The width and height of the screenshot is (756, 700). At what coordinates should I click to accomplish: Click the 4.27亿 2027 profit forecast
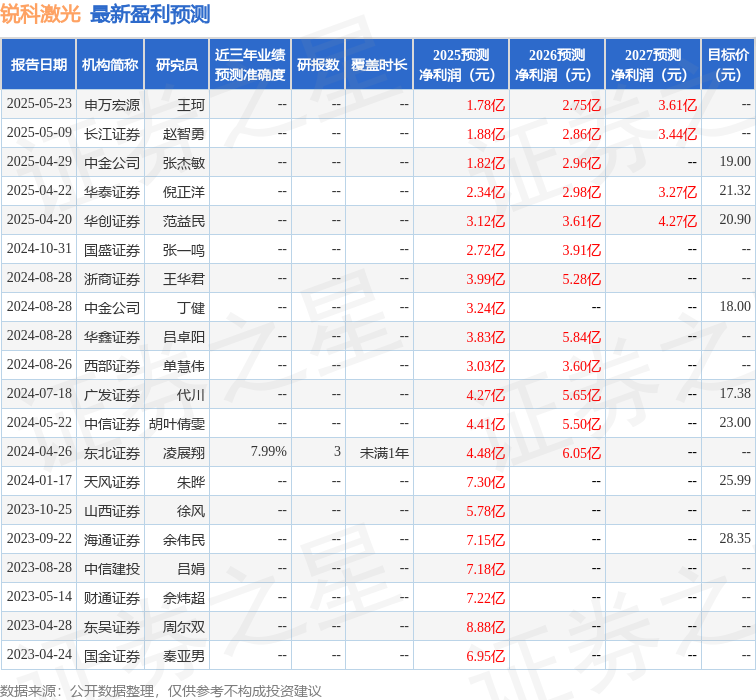677,221
